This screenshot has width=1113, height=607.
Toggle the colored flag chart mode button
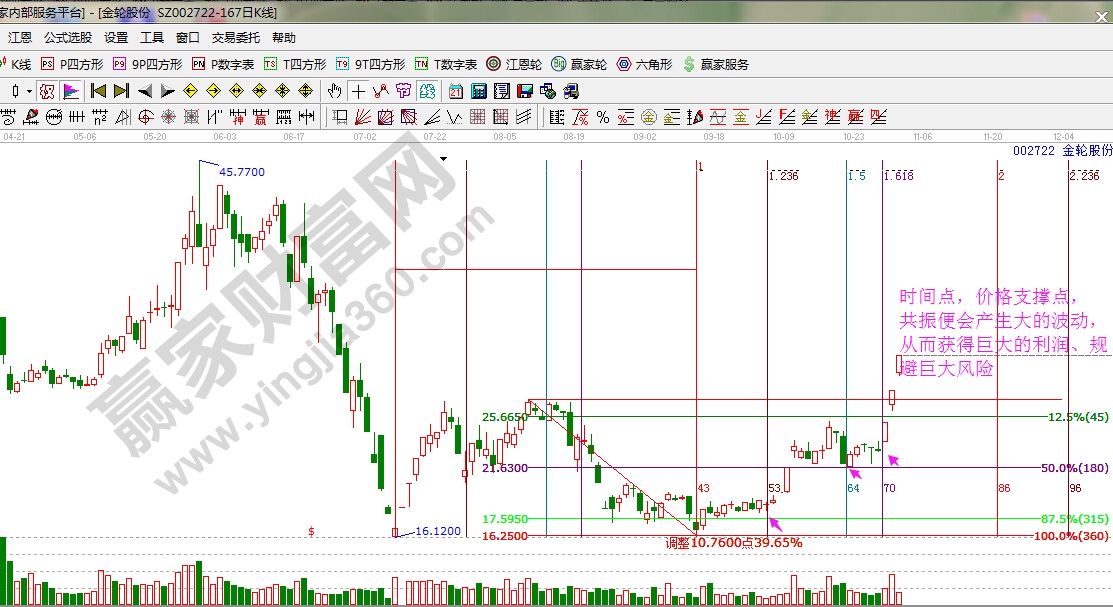coord(70,91)
